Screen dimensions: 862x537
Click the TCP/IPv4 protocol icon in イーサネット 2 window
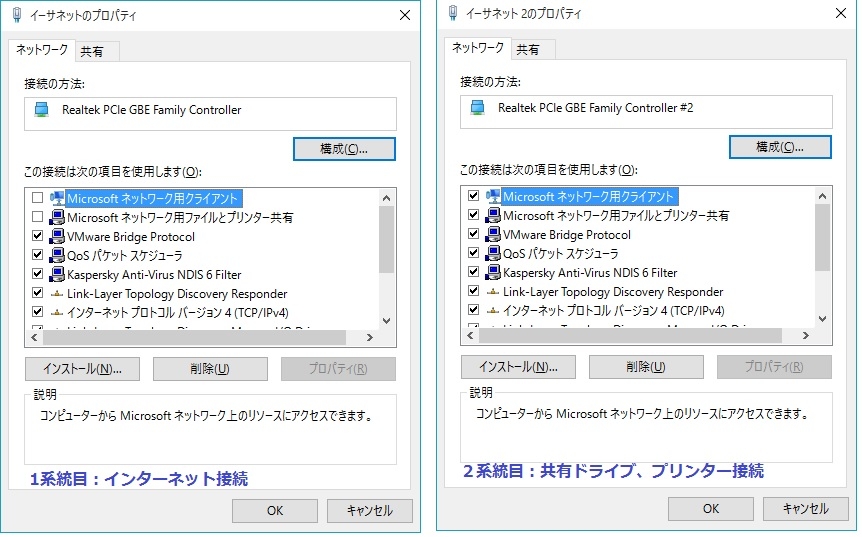coord(493,311)
